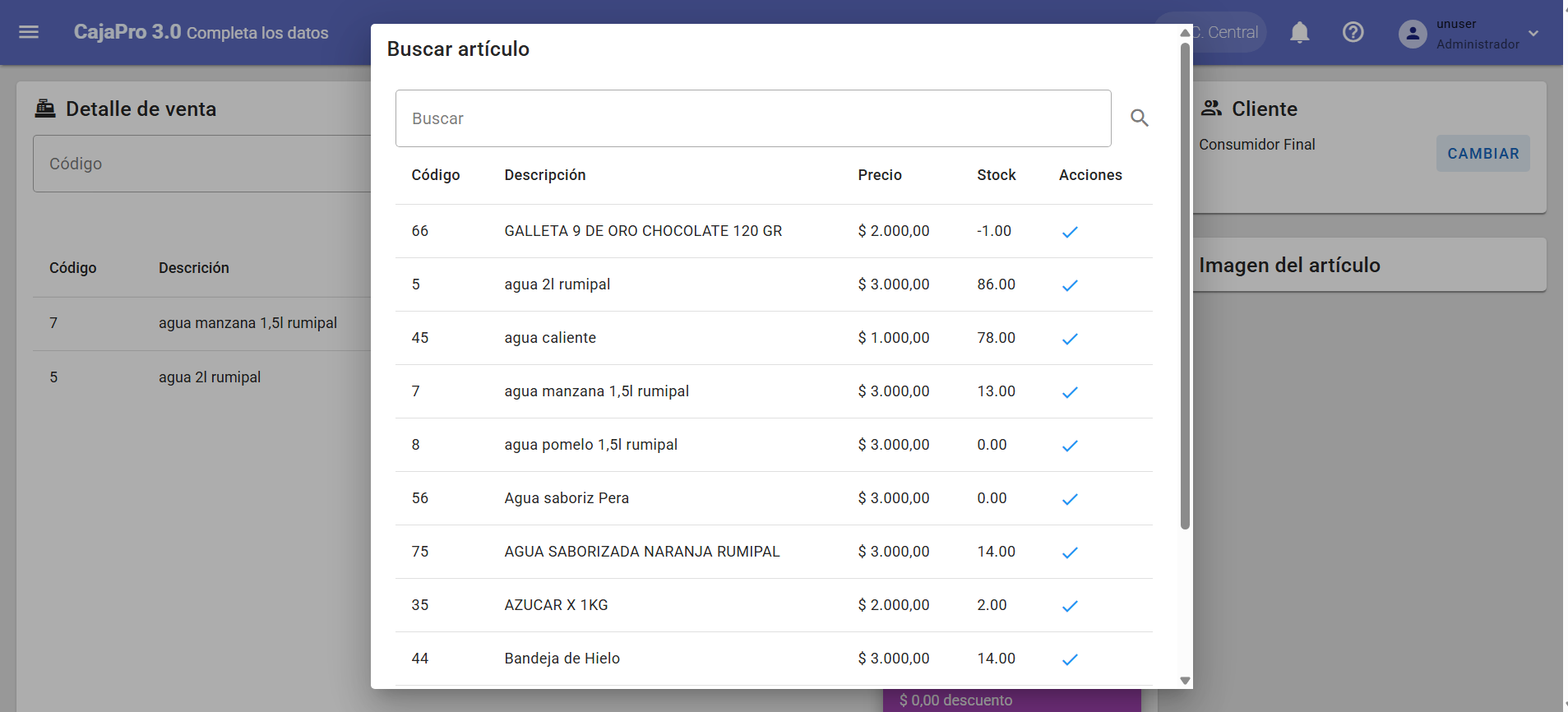Image resolution: width=1568 pixels, height=712 pixels.
Task: Click AZUCAR X 1KG description
Action: [556, 605]
